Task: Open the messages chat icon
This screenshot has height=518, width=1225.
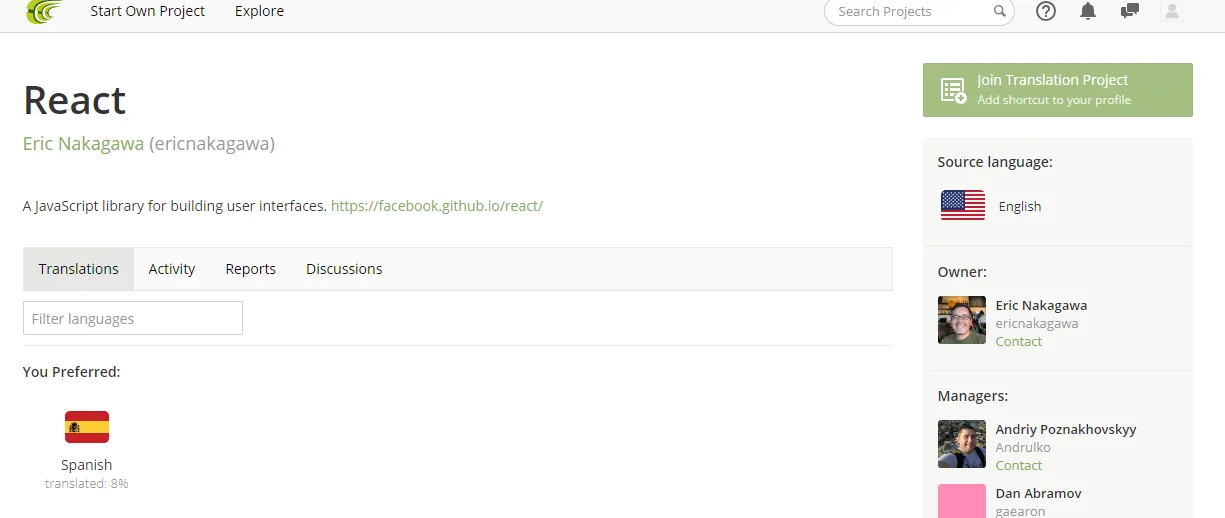Action: (1130, 11)
